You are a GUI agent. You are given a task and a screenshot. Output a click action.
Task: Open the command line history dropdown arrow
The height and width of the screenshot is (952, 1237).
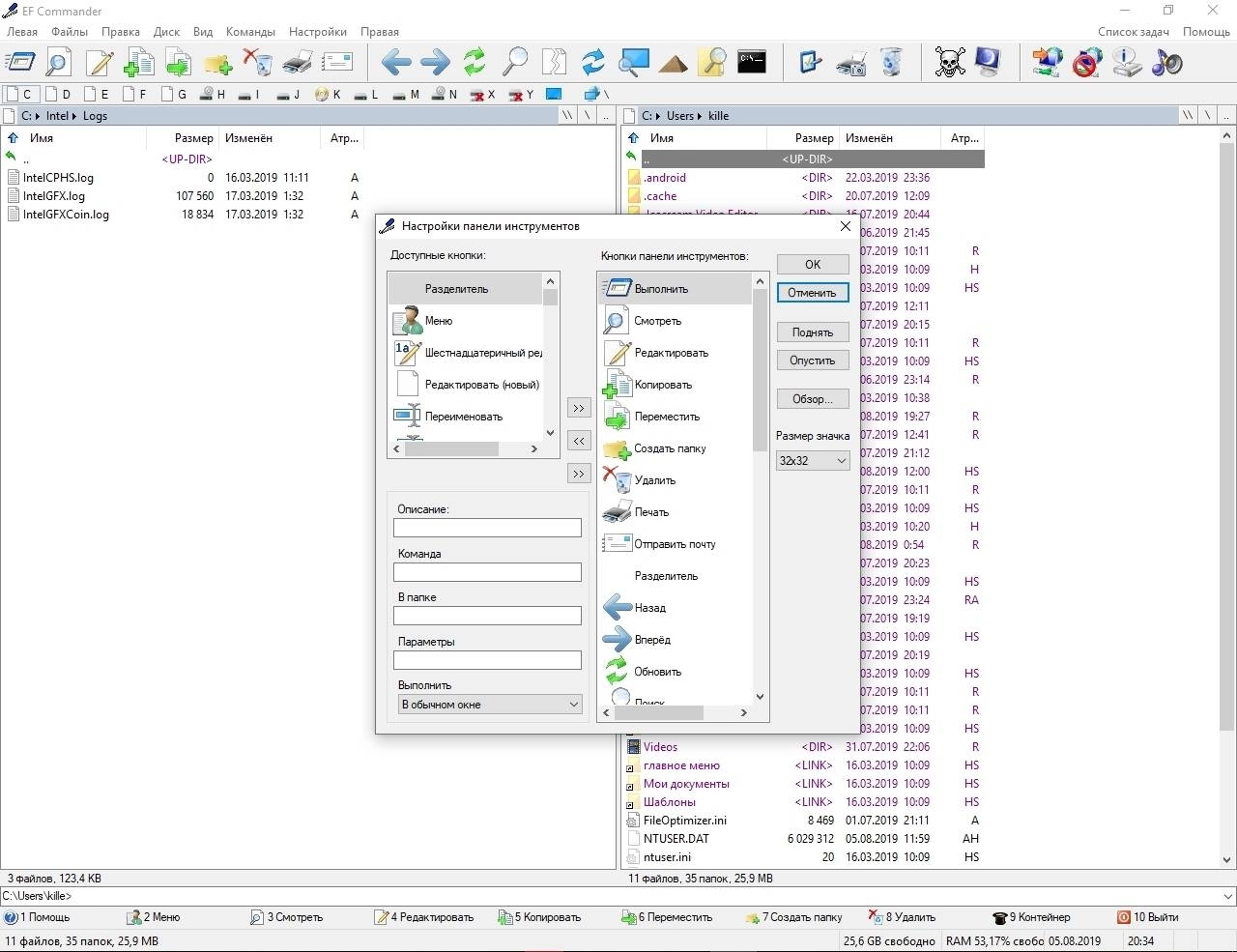[1227, 896]
